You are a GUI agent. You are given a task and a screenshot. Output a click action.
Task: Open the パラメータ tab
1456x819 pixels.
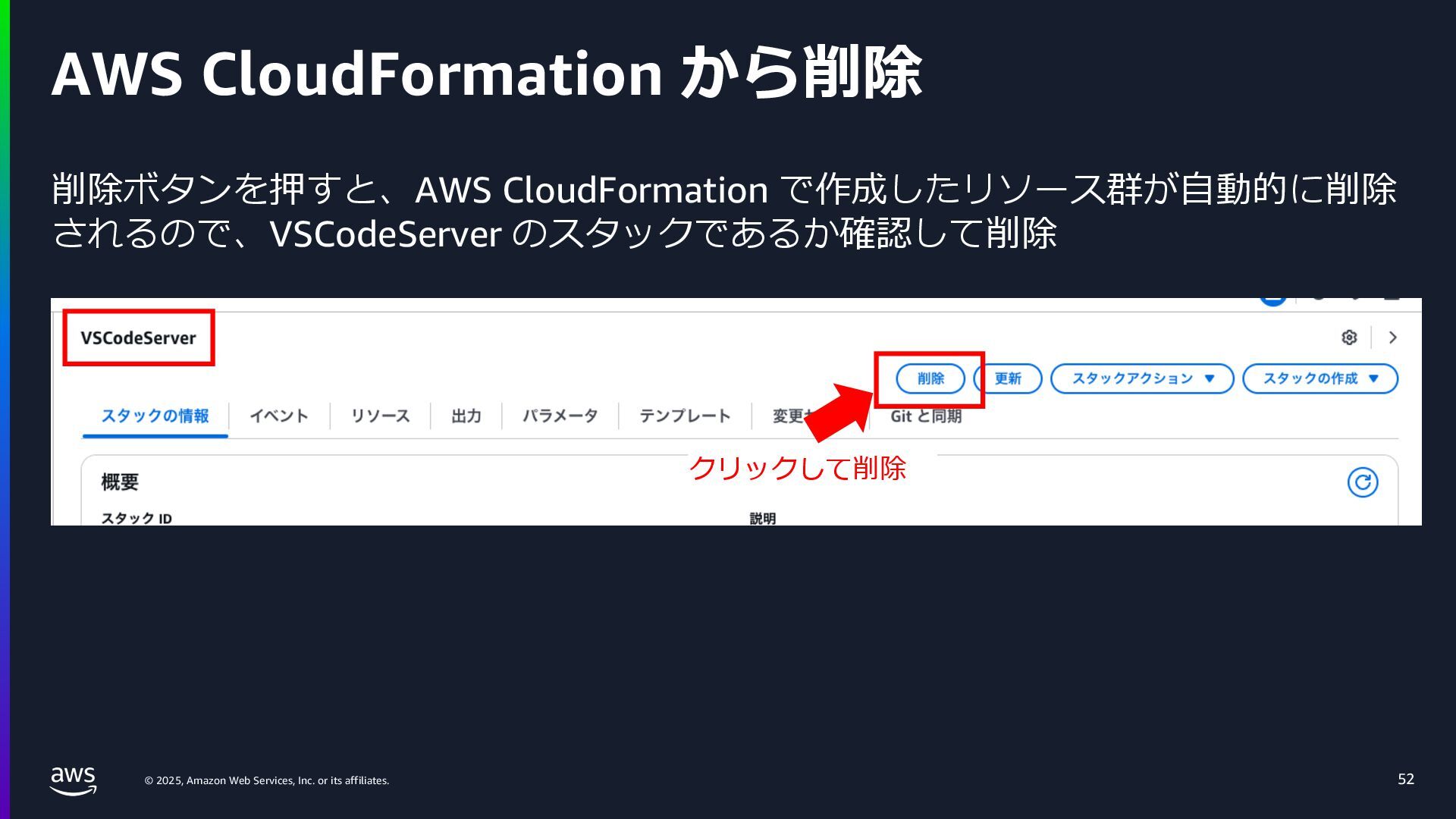coord(560,416)
